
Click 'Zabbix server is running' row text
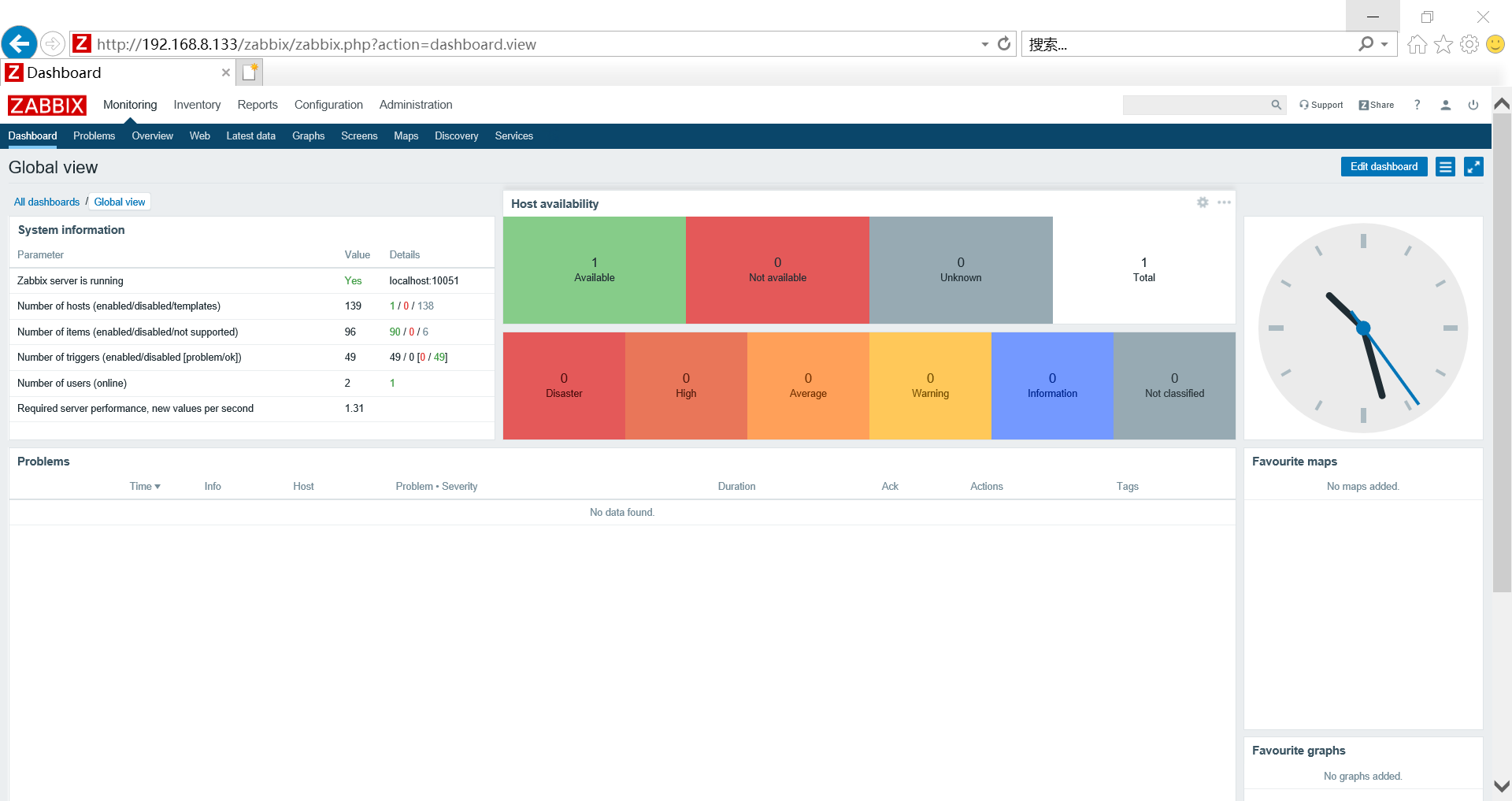coord(70,280)
